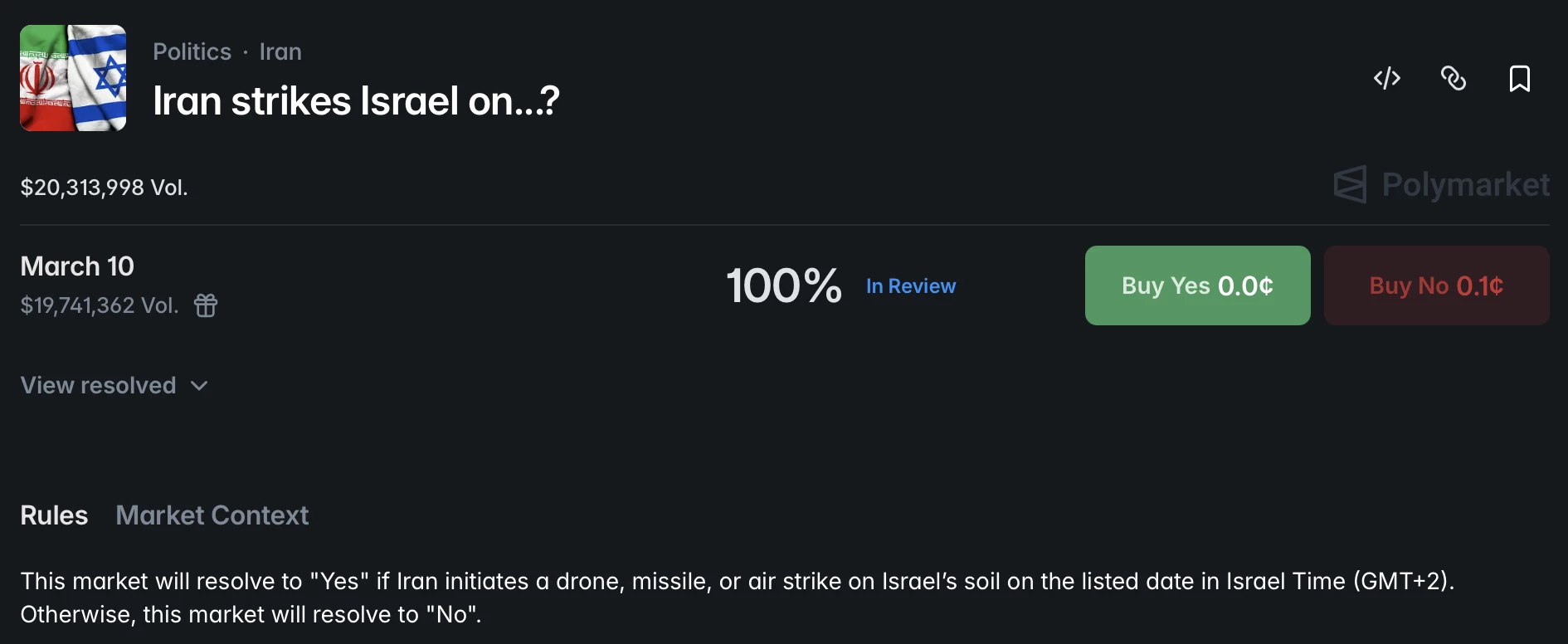Click the $20,313,998 total volume text
The width and height of the screenshot is (1568, 644).
pyautogui.click(x=104, y=188)
